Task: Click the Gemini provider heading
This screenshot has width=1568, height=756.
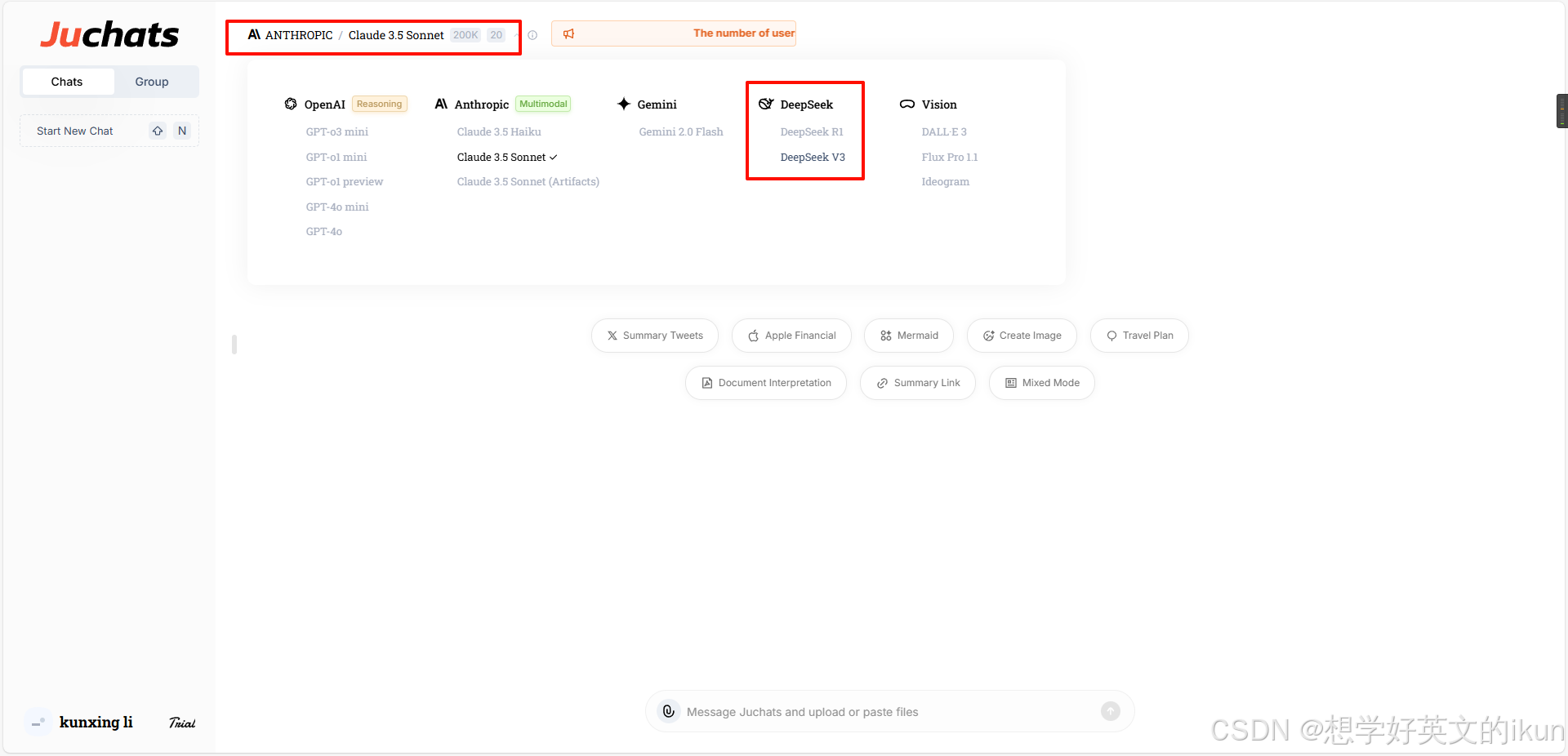Action: pos(657,105)
